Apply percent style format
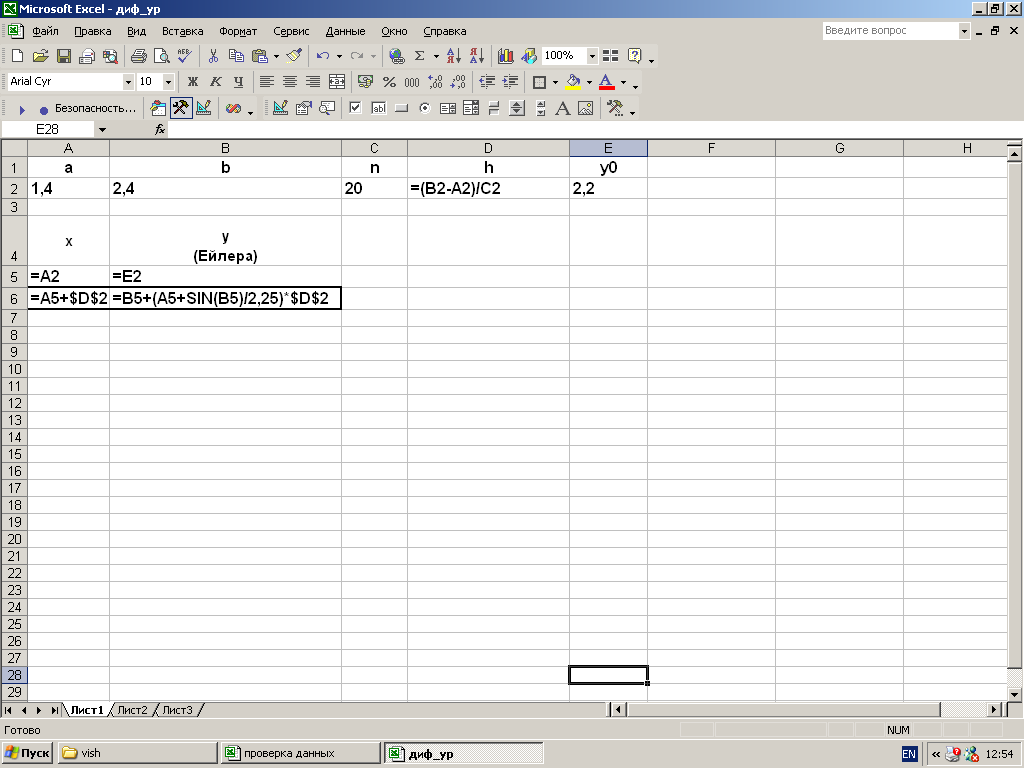 (x=389, y=82)
